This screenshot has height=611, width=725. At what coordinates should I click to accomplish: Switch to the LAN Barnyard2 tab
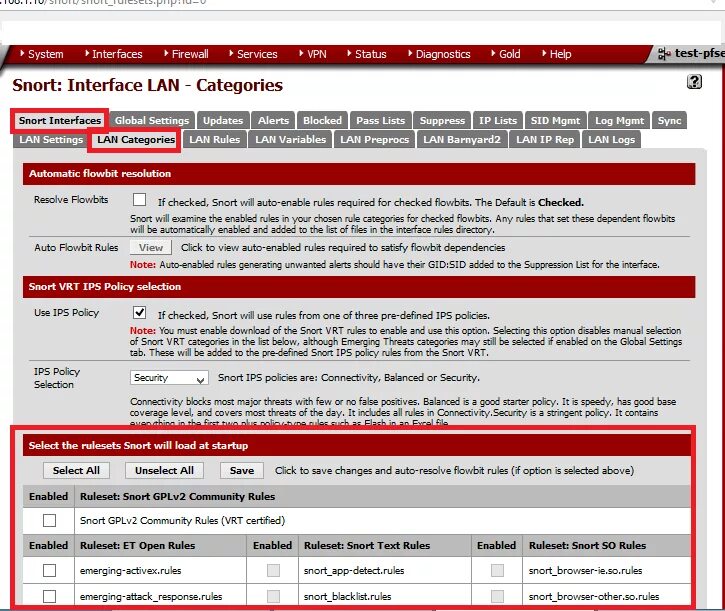click(x=462, y=140)
